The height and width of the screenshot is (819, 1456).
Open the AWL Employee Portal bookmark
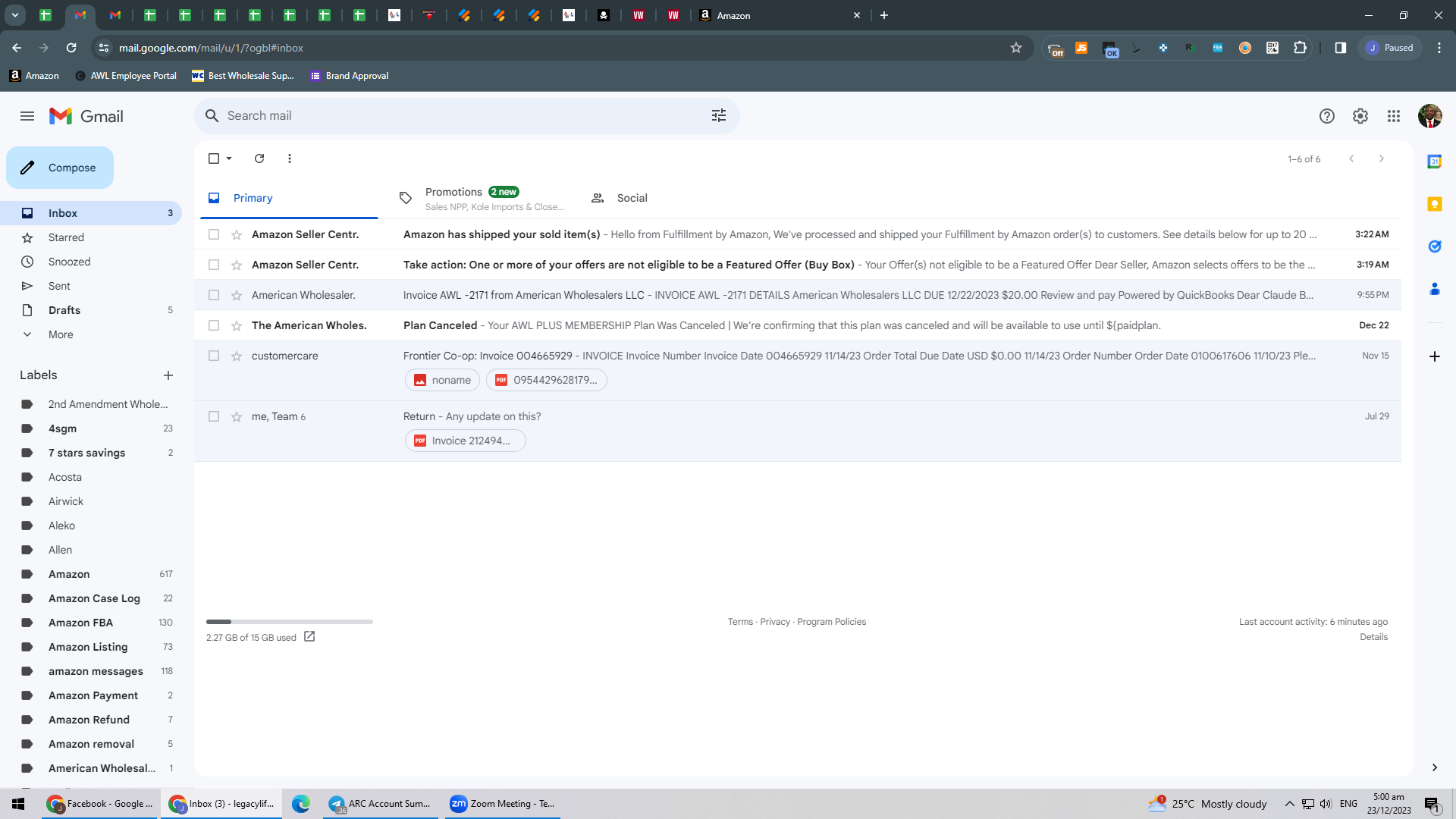coord(126,76)
